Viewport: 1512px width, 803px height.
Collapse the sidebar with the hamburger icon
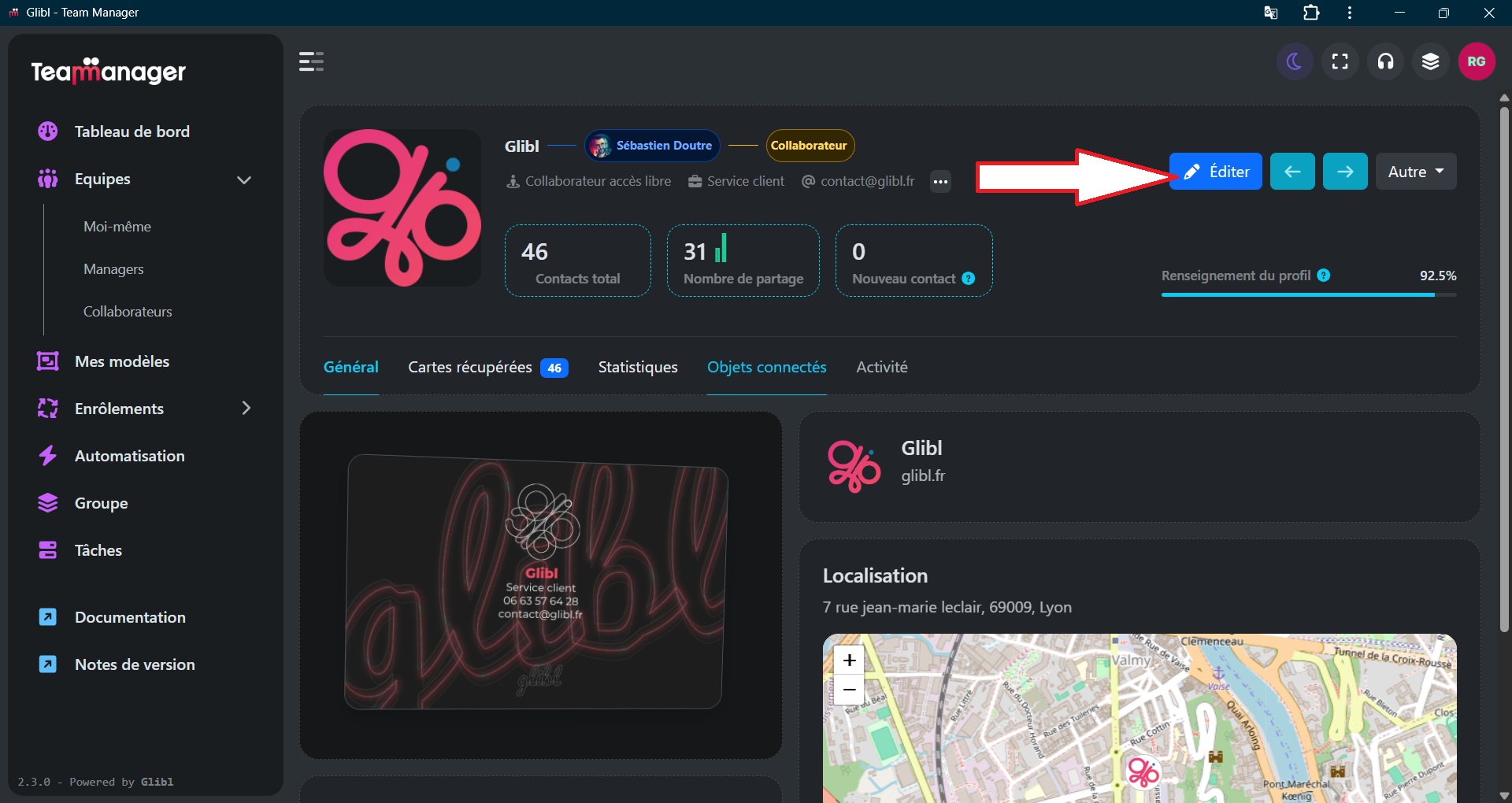(311, 61)
